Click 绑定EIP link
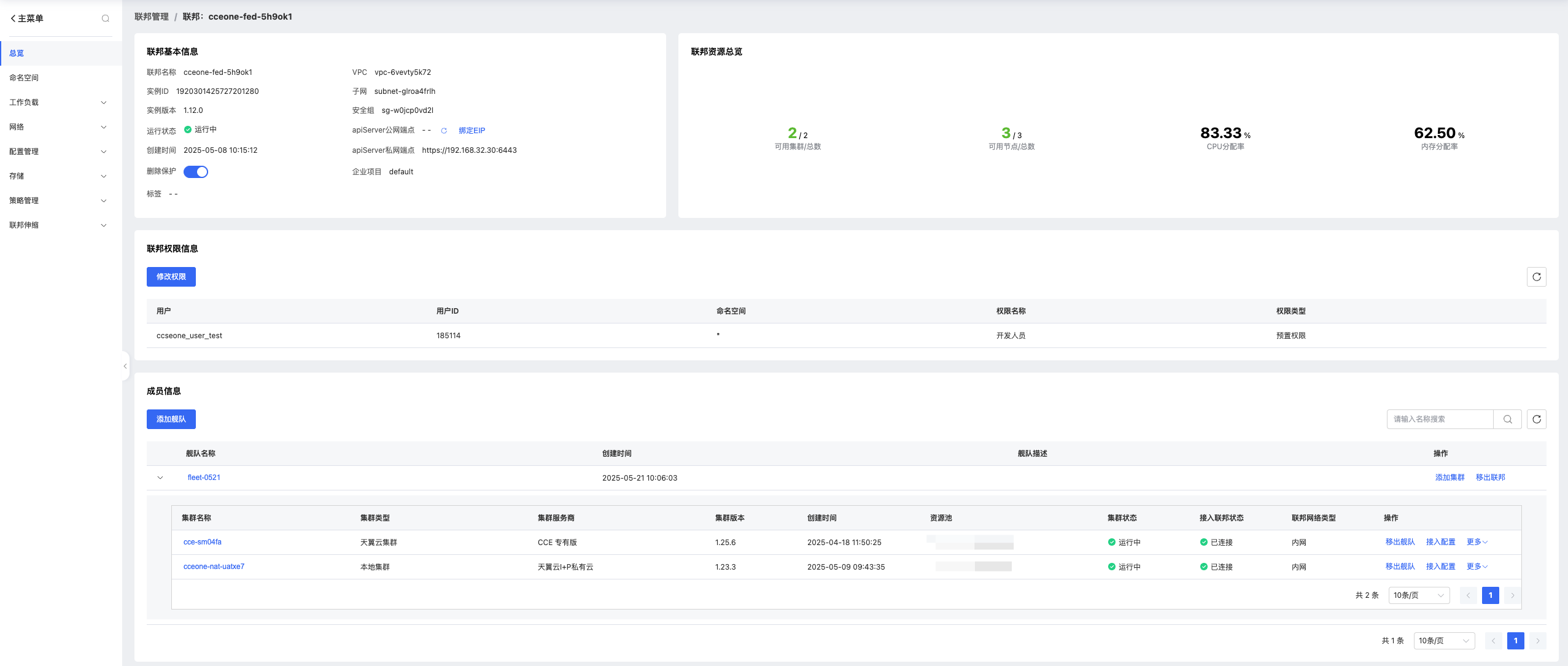The width and height of the screenshot is (1568, 666). click(x=472, y=131)
